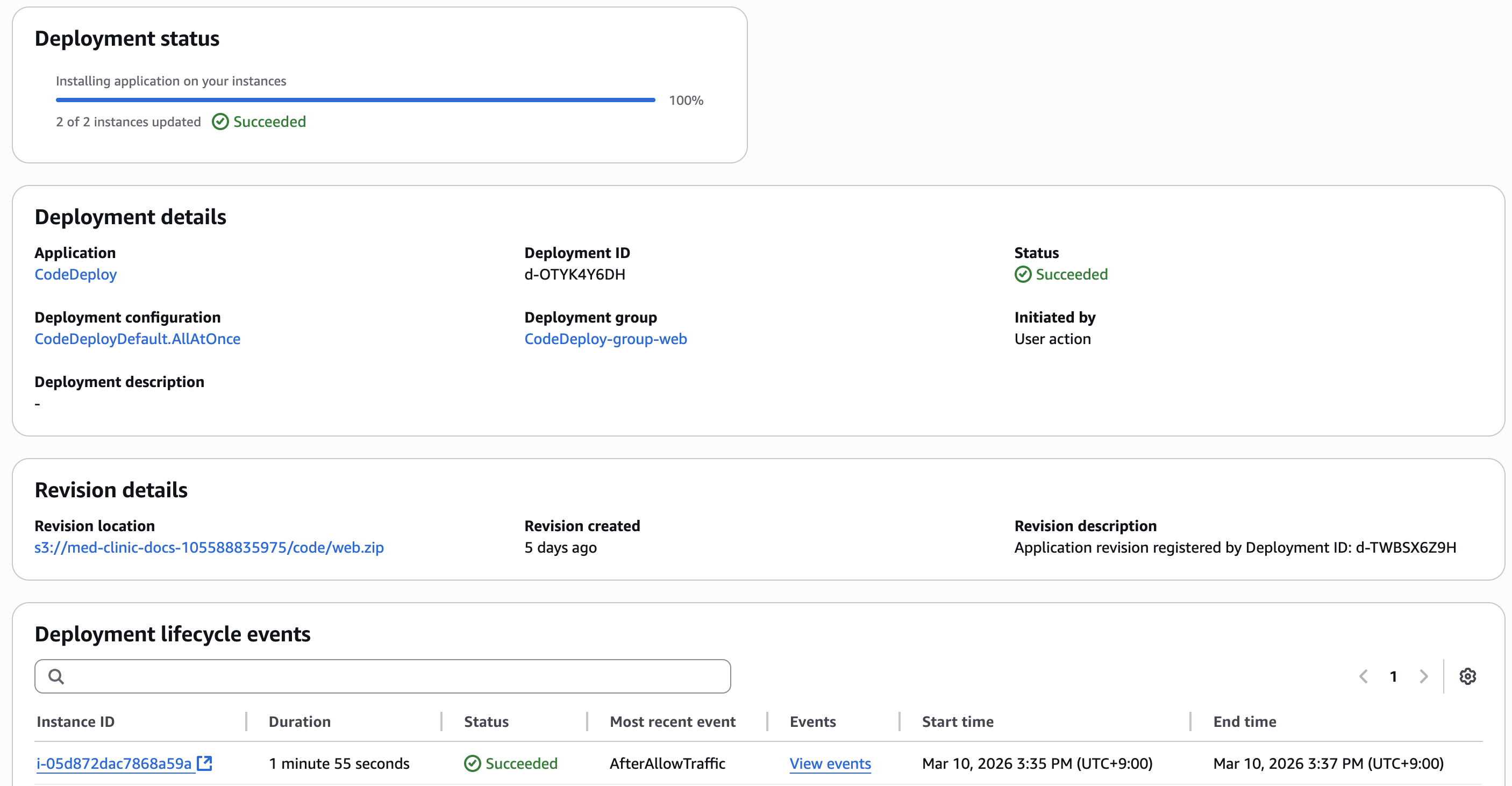Click the Instance ID column header

click(x=76, y=721)
